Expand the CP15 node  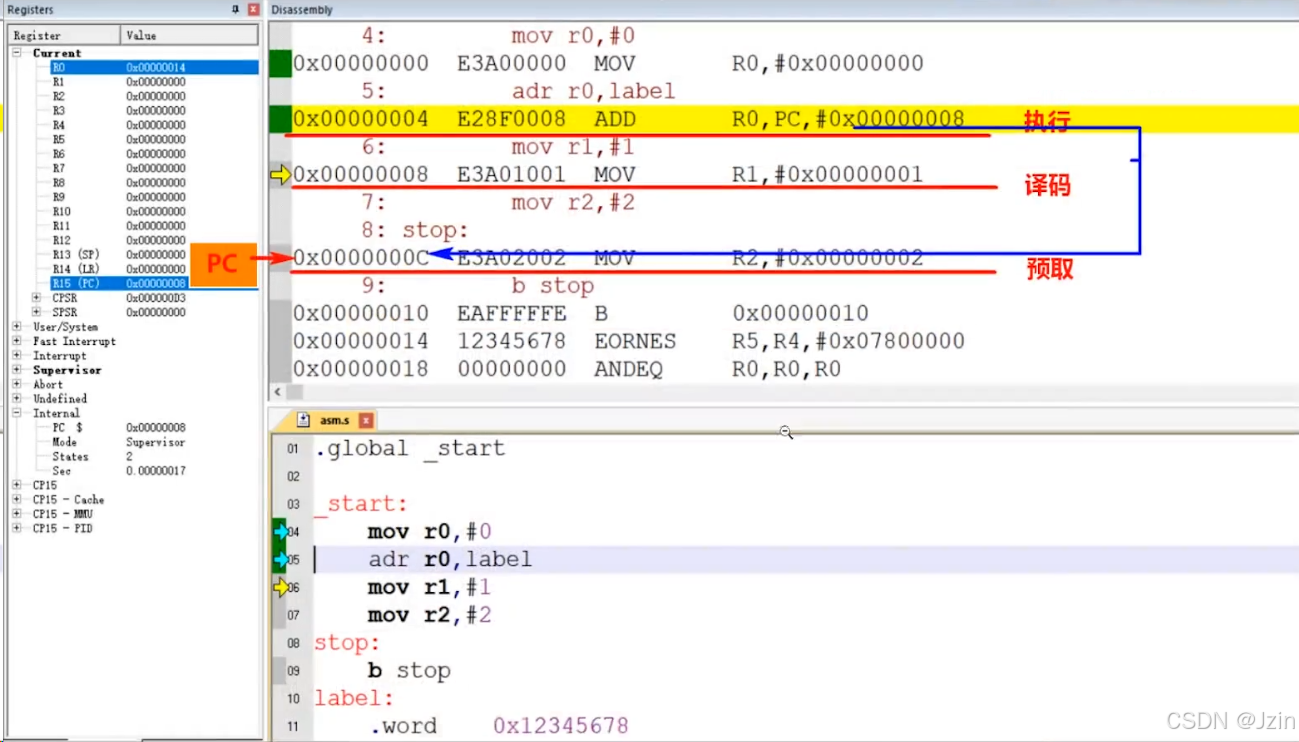(17, 485)
